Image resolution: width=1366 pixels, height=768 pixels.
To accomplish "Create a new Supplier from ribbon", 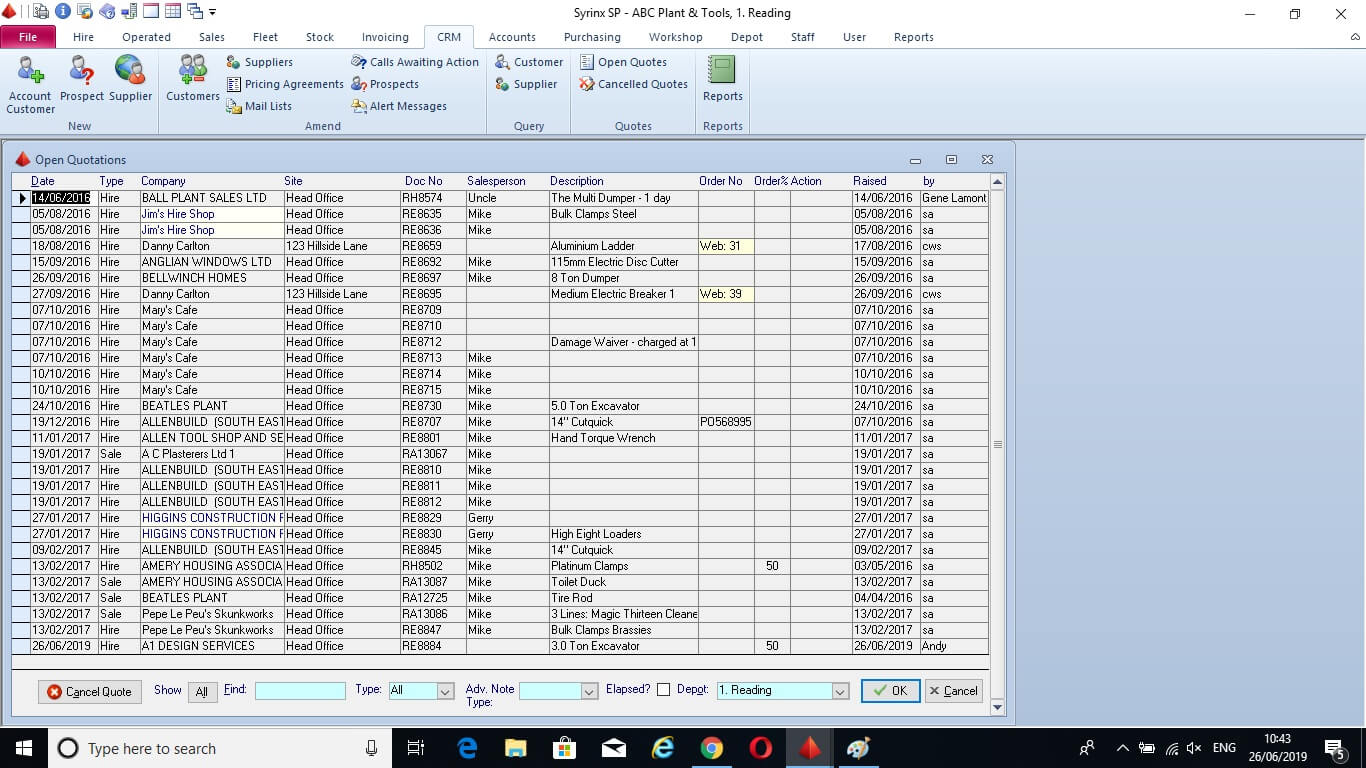I will click(x=130, y=79).
